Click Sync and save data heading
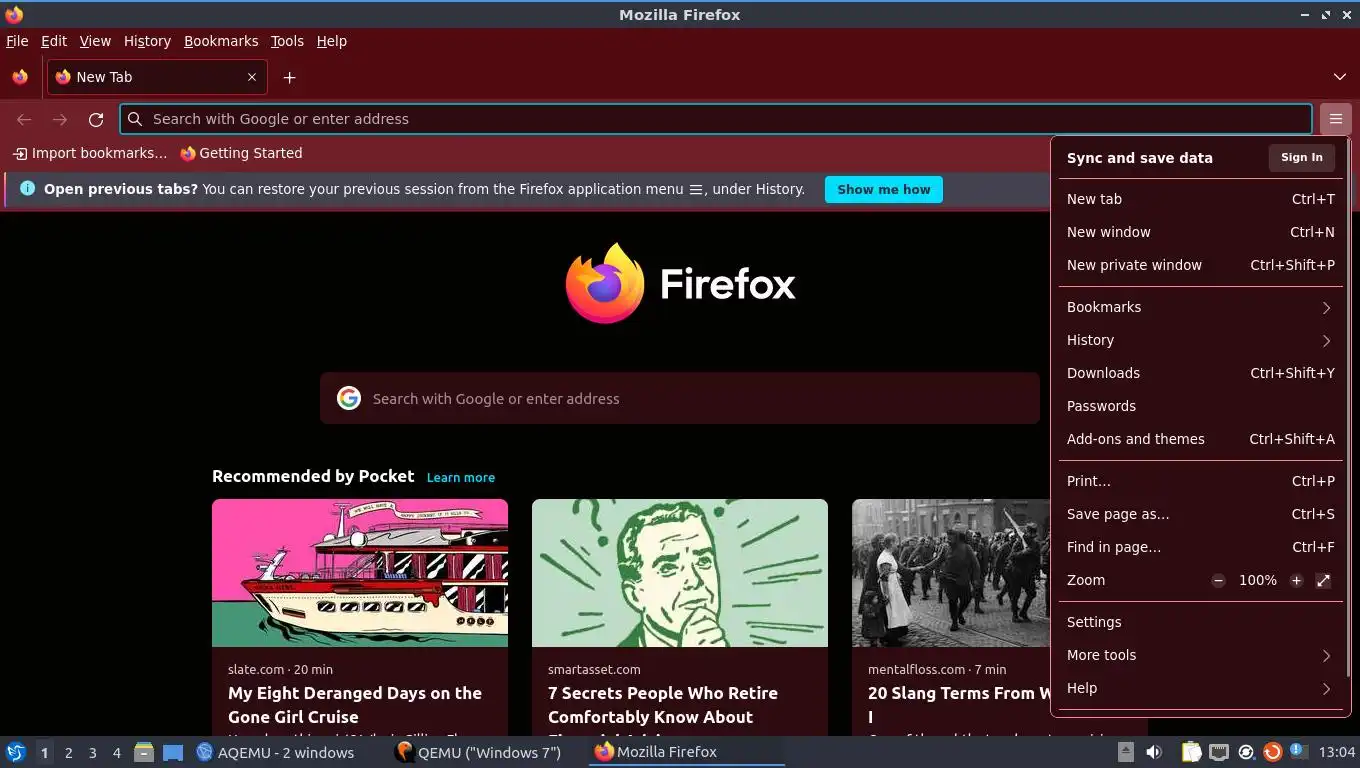Image resolution: width=1360 pixels, height=768 pixels. point(1139,158)
